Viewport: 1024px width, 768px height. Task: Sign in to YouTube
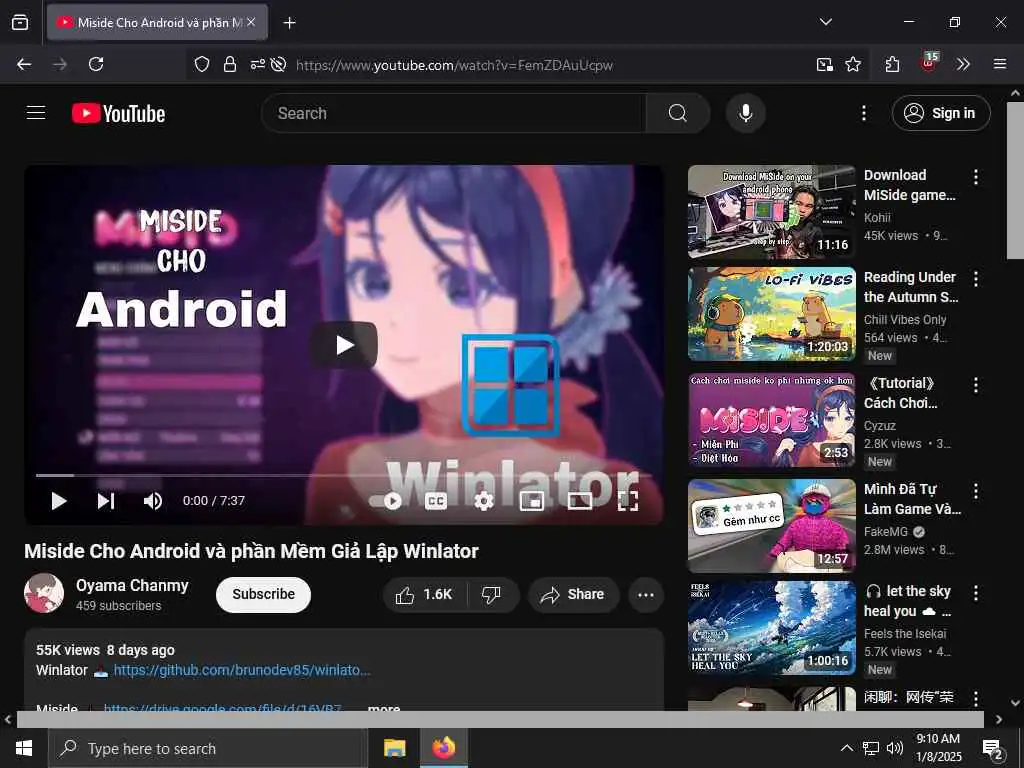coord(941,113)
